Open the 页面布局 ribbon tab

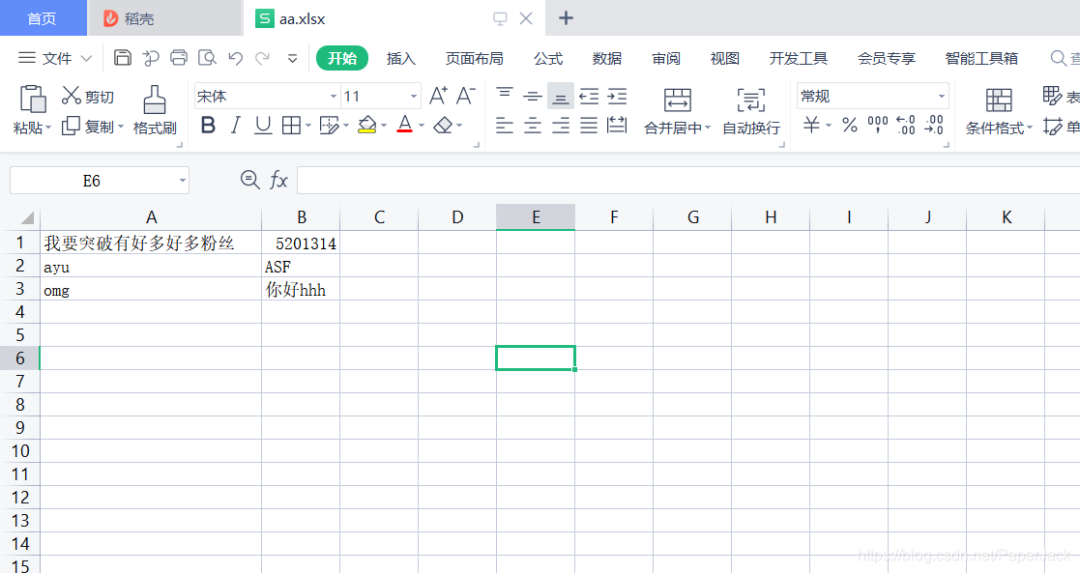[x=474, y=59]
